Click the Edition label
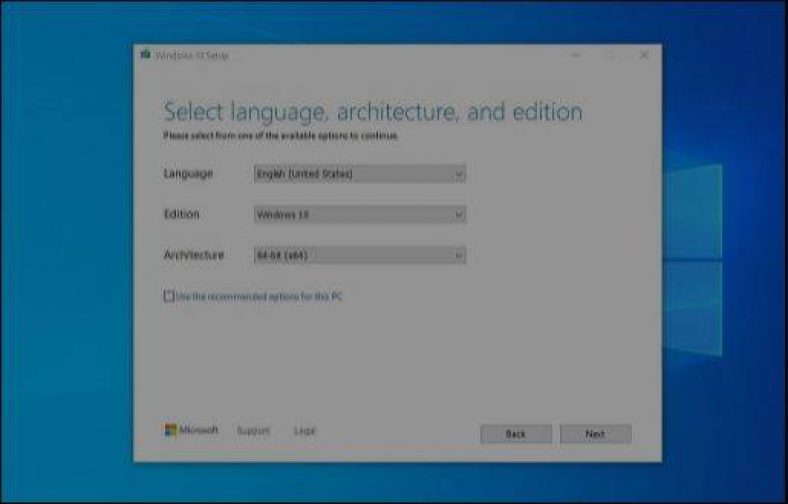Viewport: 788px width, 504px height. (181, 214)
